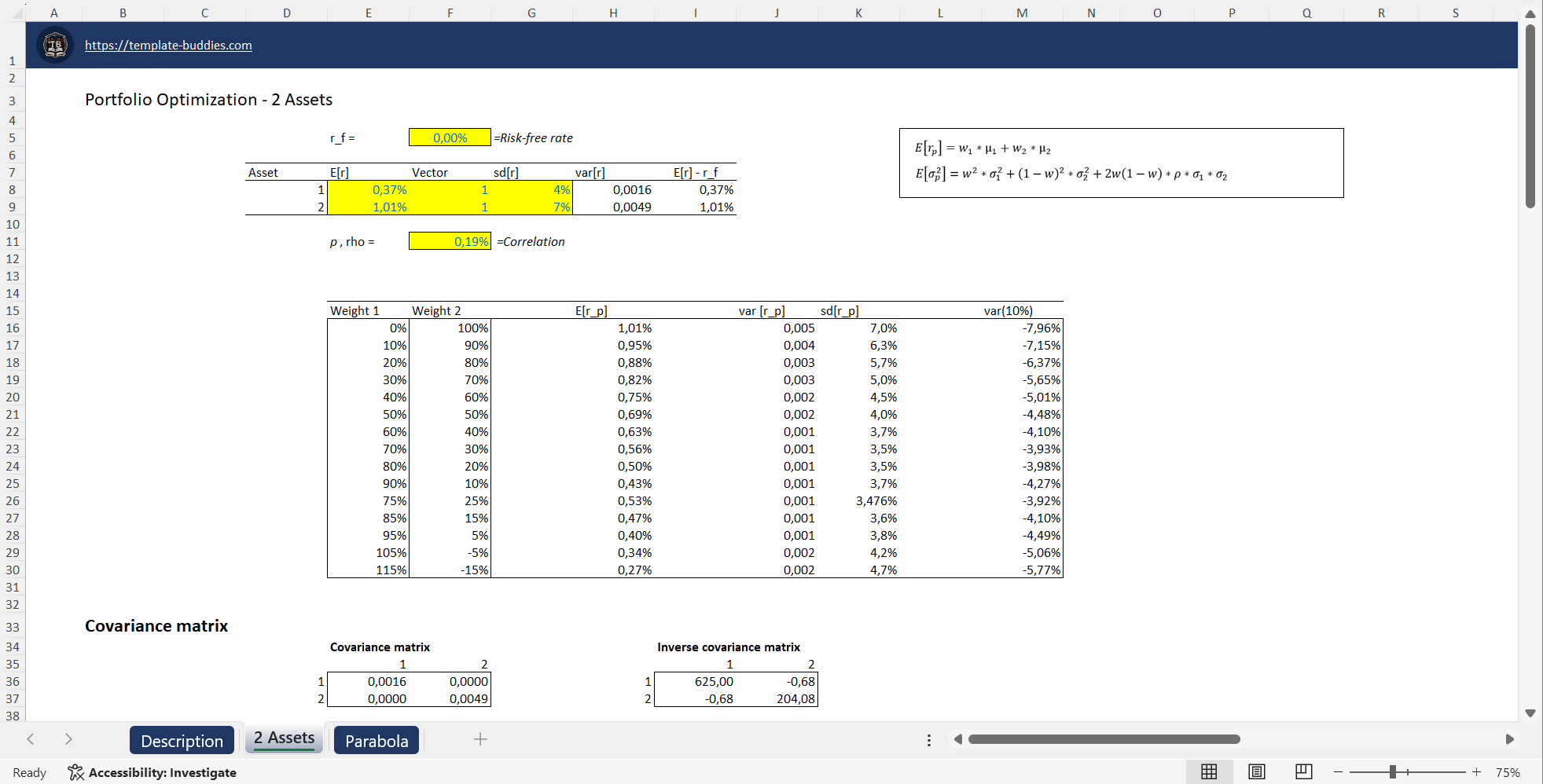The image size is (1543, 784).
Task: Select row header 15
Action: [x=13, y=310]
